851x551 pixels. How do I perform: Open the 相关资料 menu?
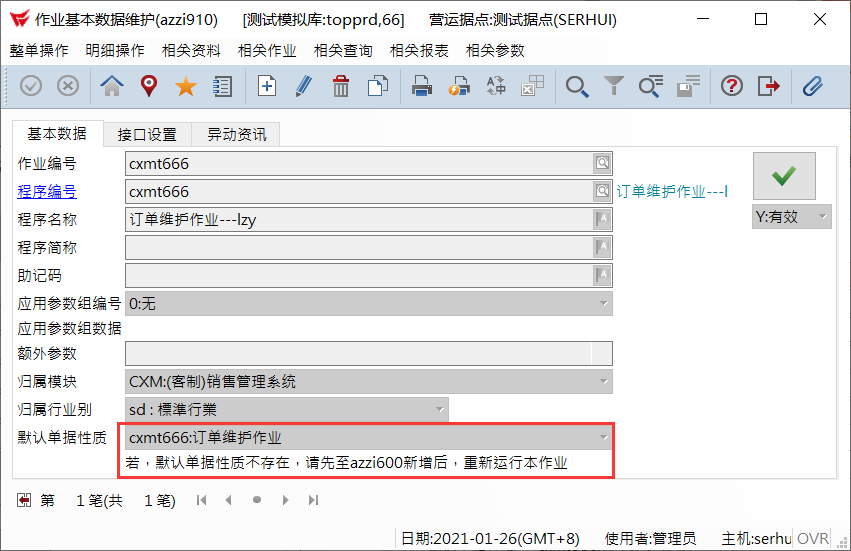click(191, 50)
